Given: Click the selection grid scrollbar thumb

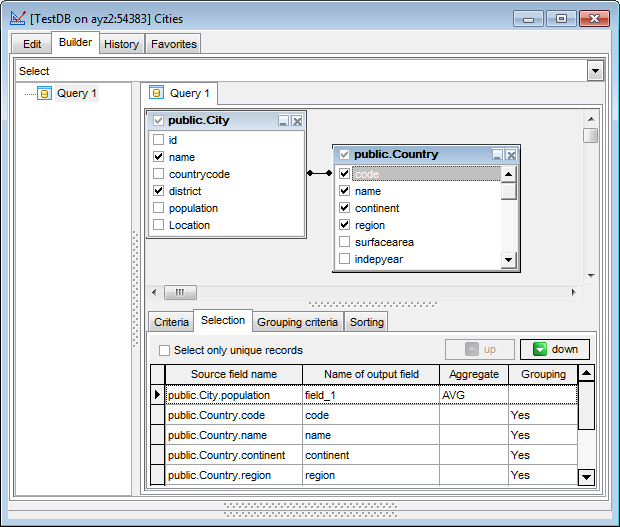Looking at the screenshot, I should 586,405.
